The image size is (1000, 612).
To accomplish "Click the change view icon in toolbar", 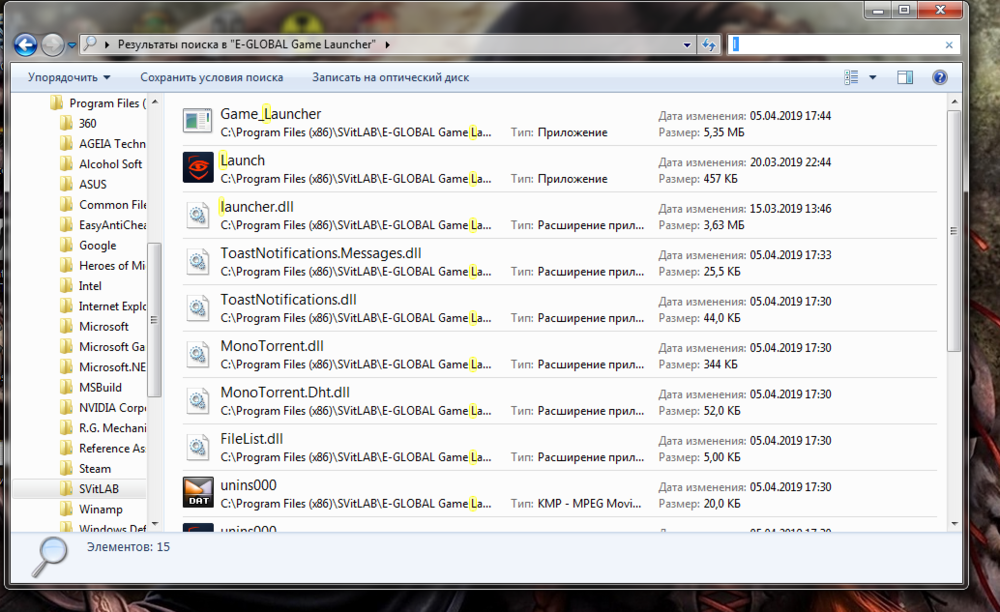I will point(852,77).
